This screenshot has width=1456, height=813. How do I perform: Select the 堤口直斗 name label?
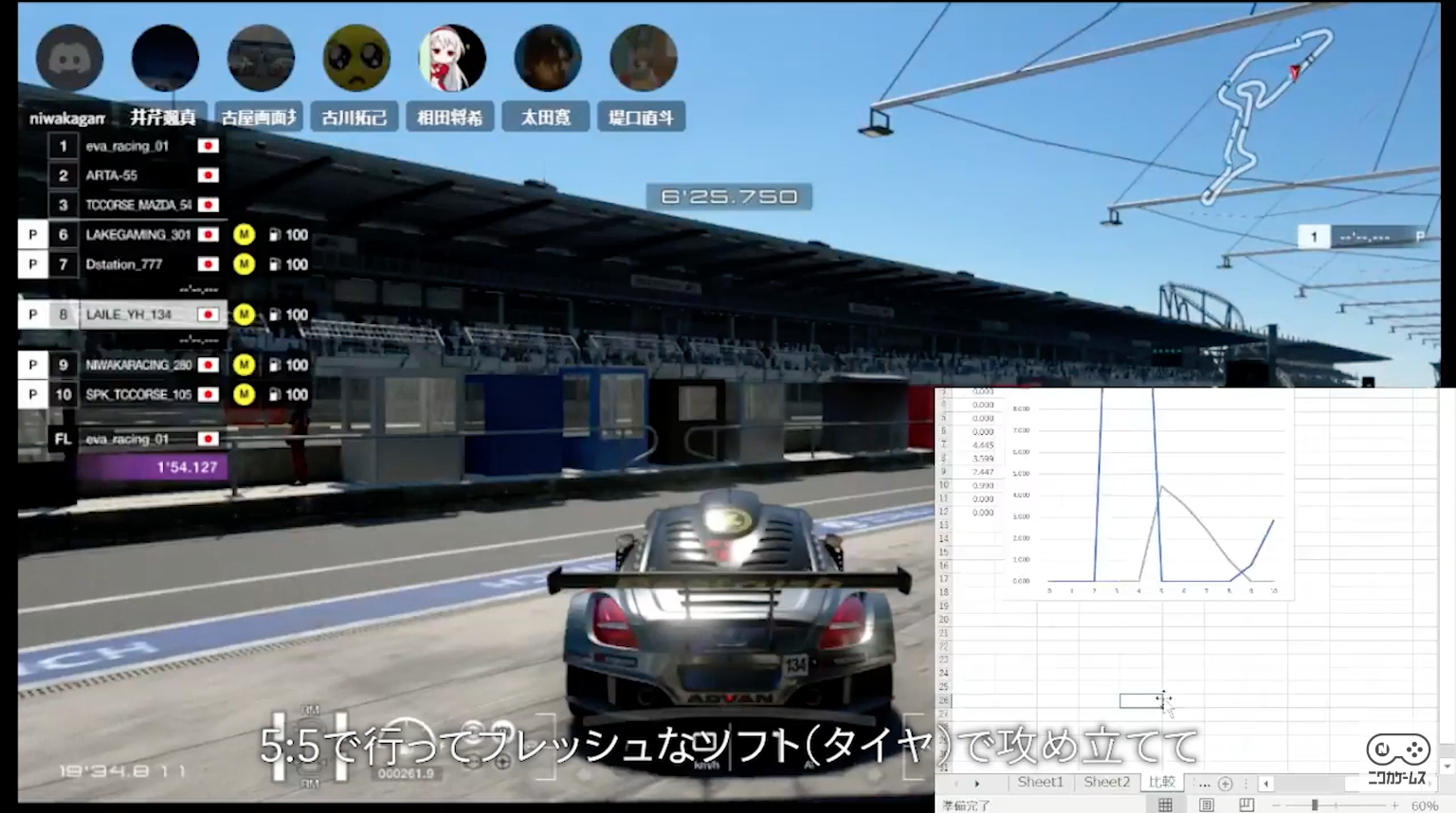tap(642, 117)
